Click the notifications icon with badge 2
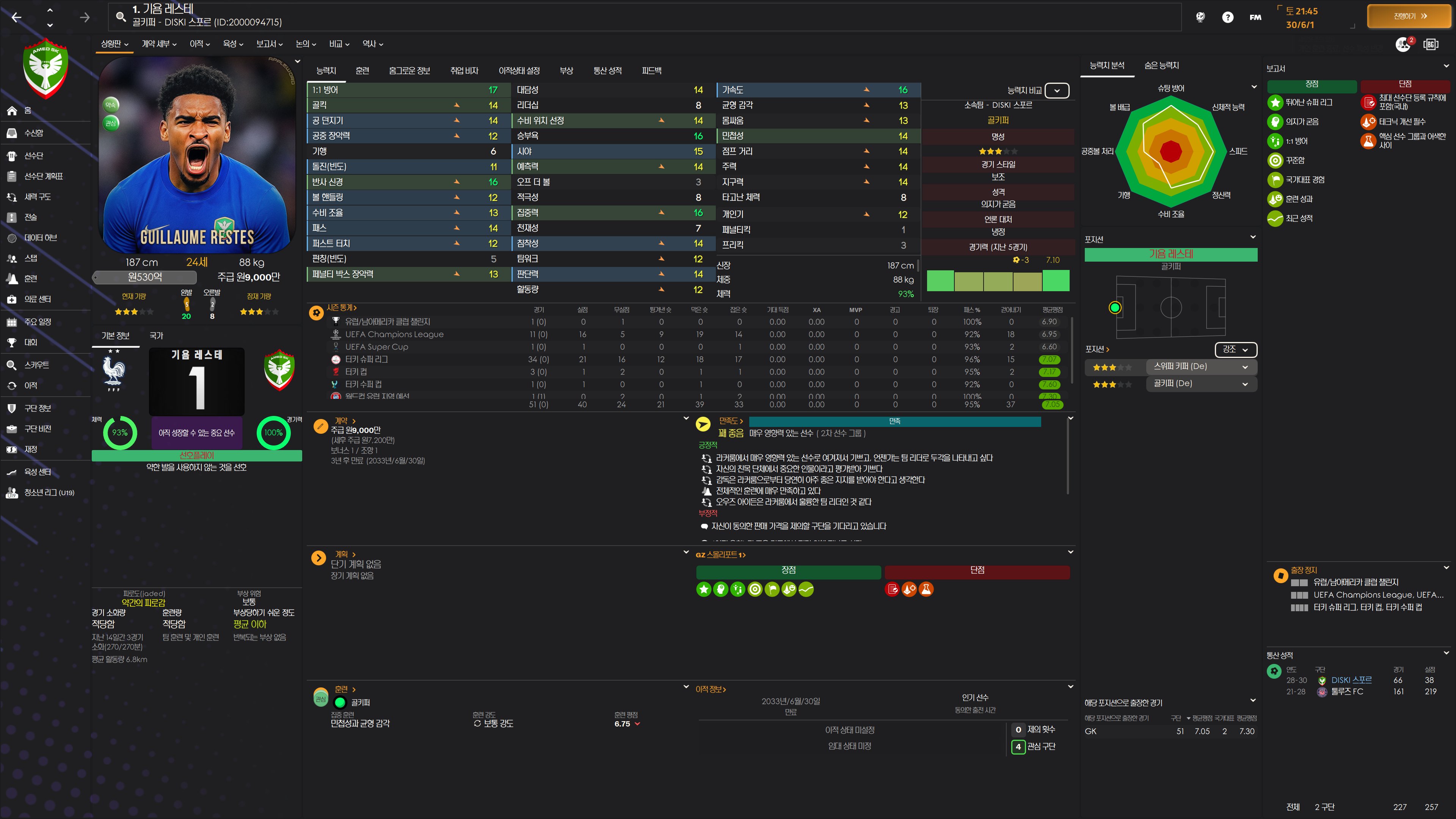This screenshot has width=1456, height=819. click(x=1403, y=44)
